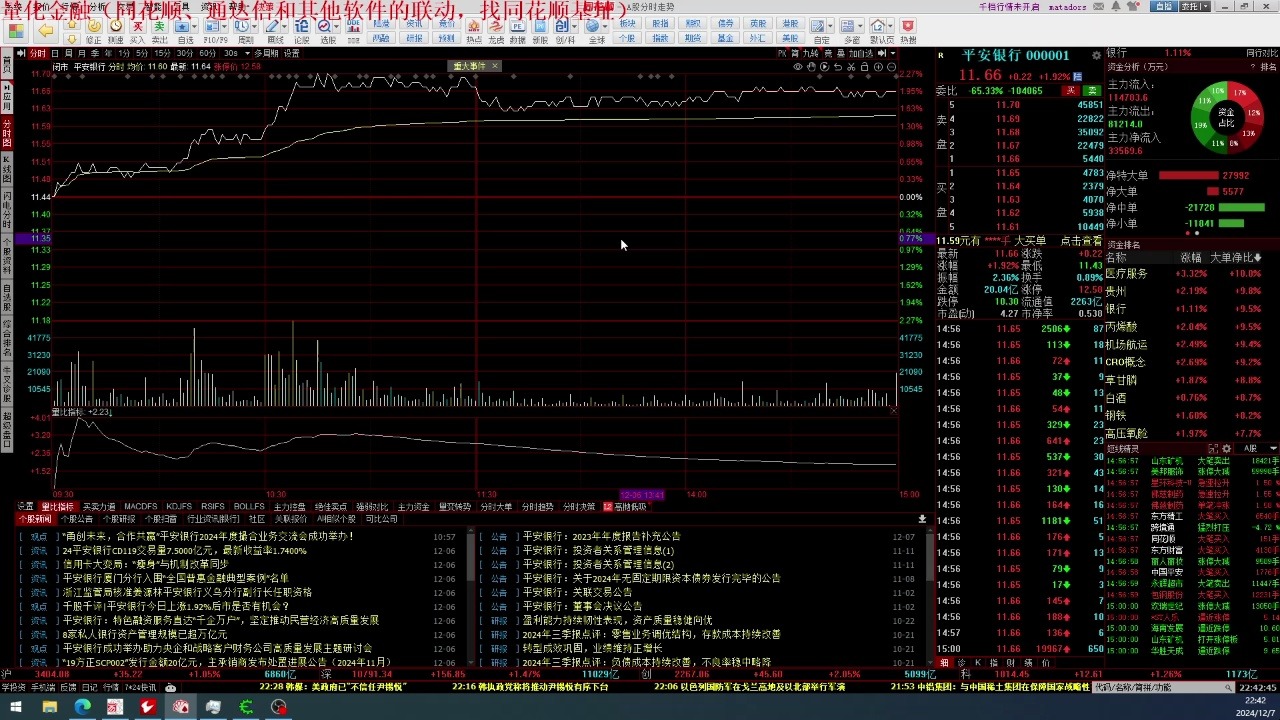Viewport: 1280px width, 720px height.
Task: Click the 选股 stock screener icon
Action: click(327, 30)
